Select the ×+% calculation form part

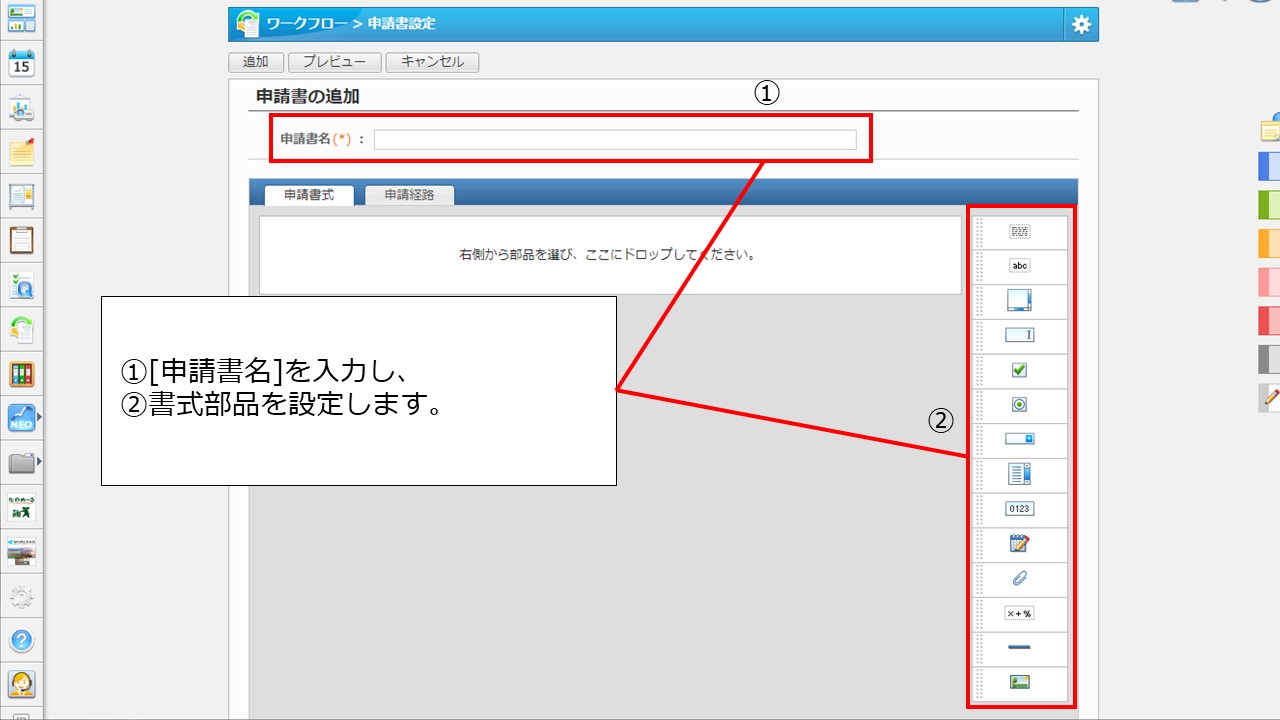click(x=1019, y=613)
